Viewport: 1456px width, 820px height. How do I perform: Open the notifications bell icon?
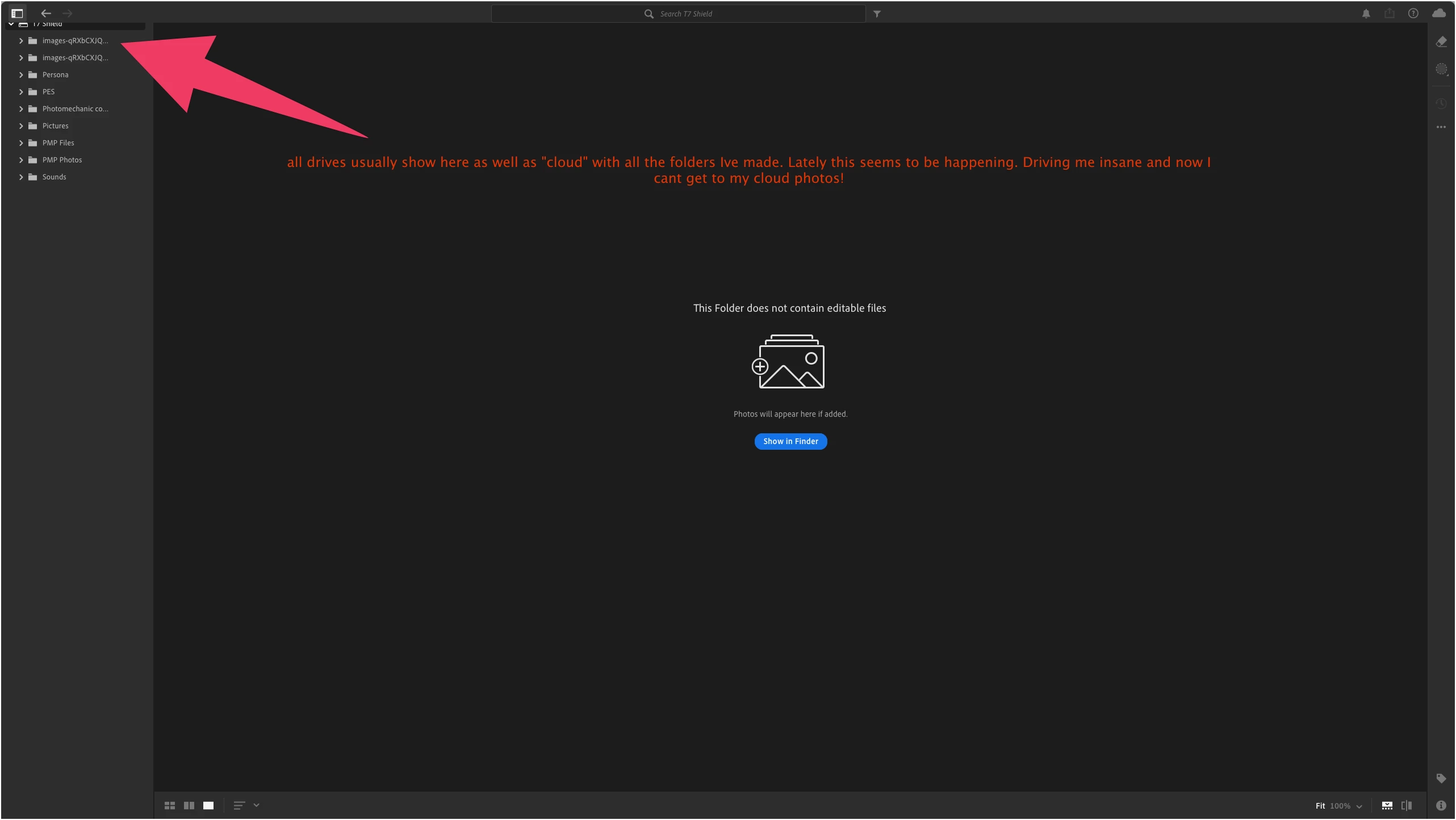1366,14
